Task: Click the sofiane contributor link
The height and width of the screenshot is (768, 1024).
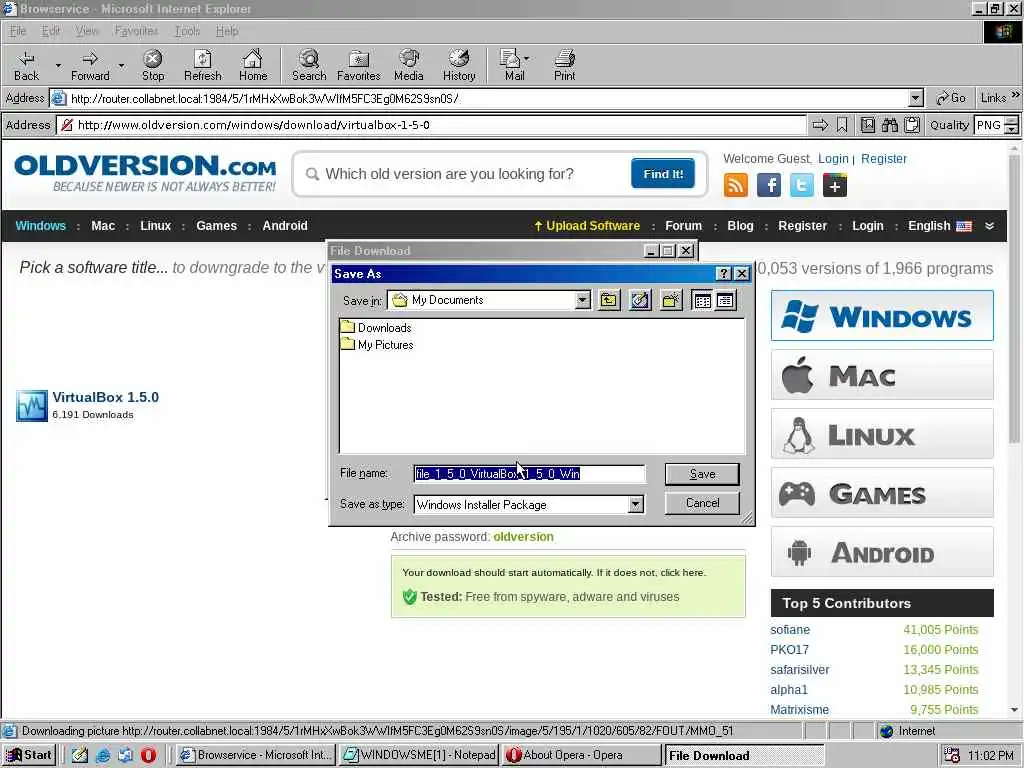Action: click(790, 630)
